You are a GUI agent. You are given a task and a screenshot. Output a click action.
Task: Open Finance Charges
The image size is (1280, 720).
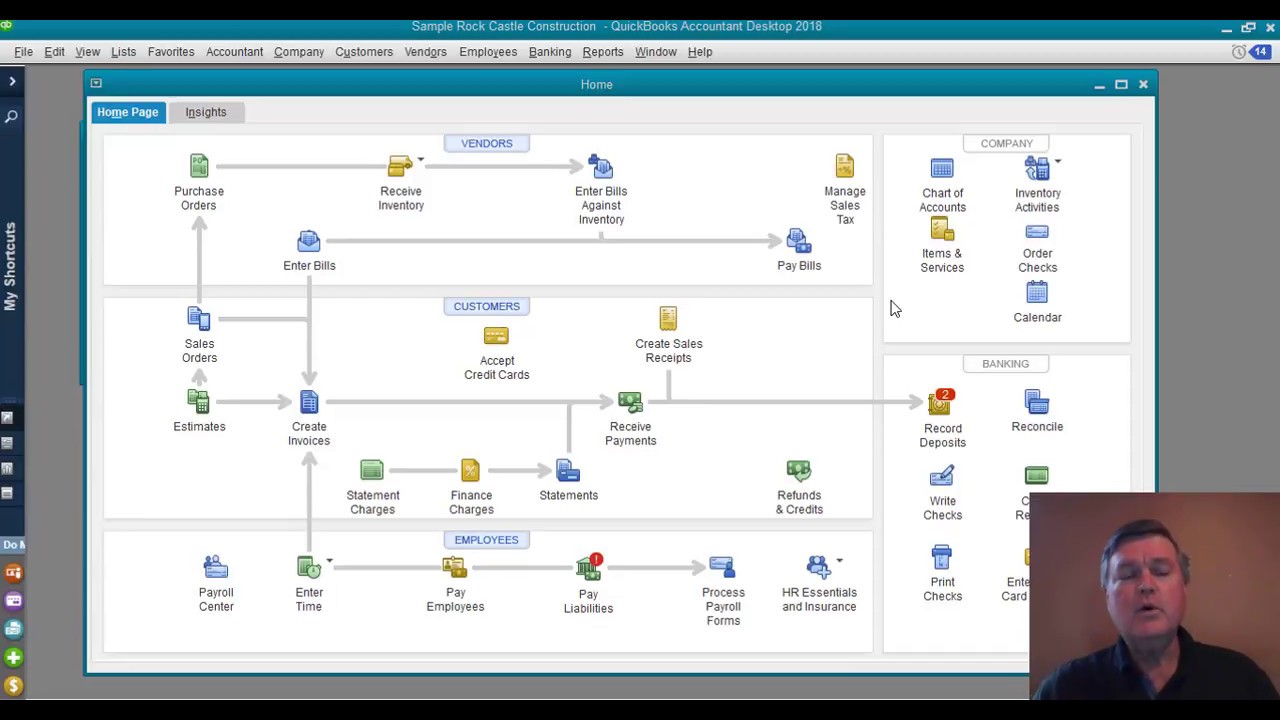coord(470,470)
